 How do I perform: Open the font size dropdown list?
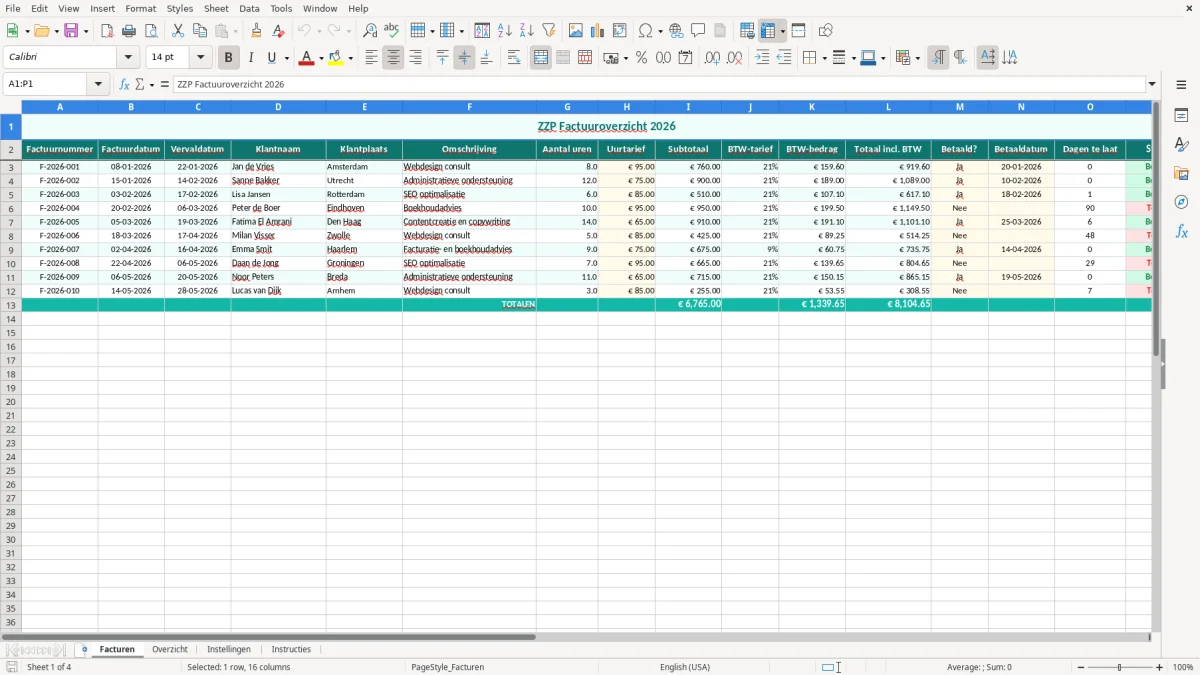coord(200,58)
